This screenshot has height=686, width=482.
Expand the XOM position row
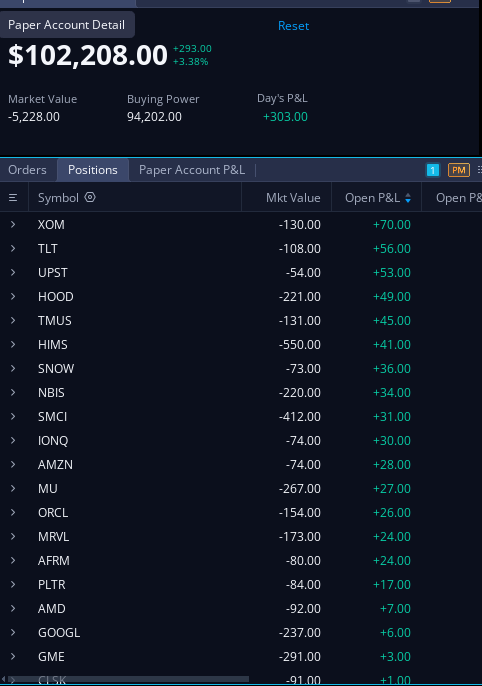13,224
